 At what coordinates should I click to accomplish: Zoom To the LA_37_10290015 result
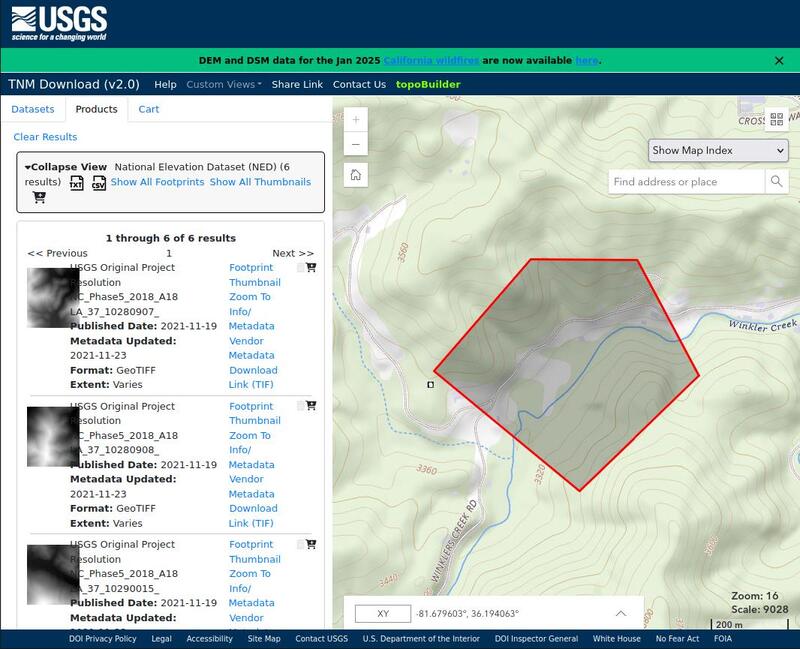(x=249, y=574)
